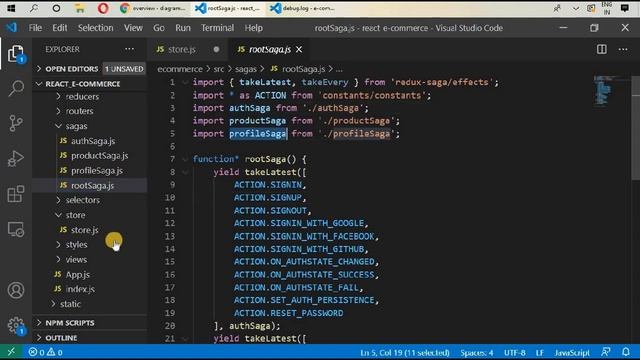The height and width of the screenshot is (360, 640).
Task: Open the Manage gear icon
Action: tap(16, 326)
